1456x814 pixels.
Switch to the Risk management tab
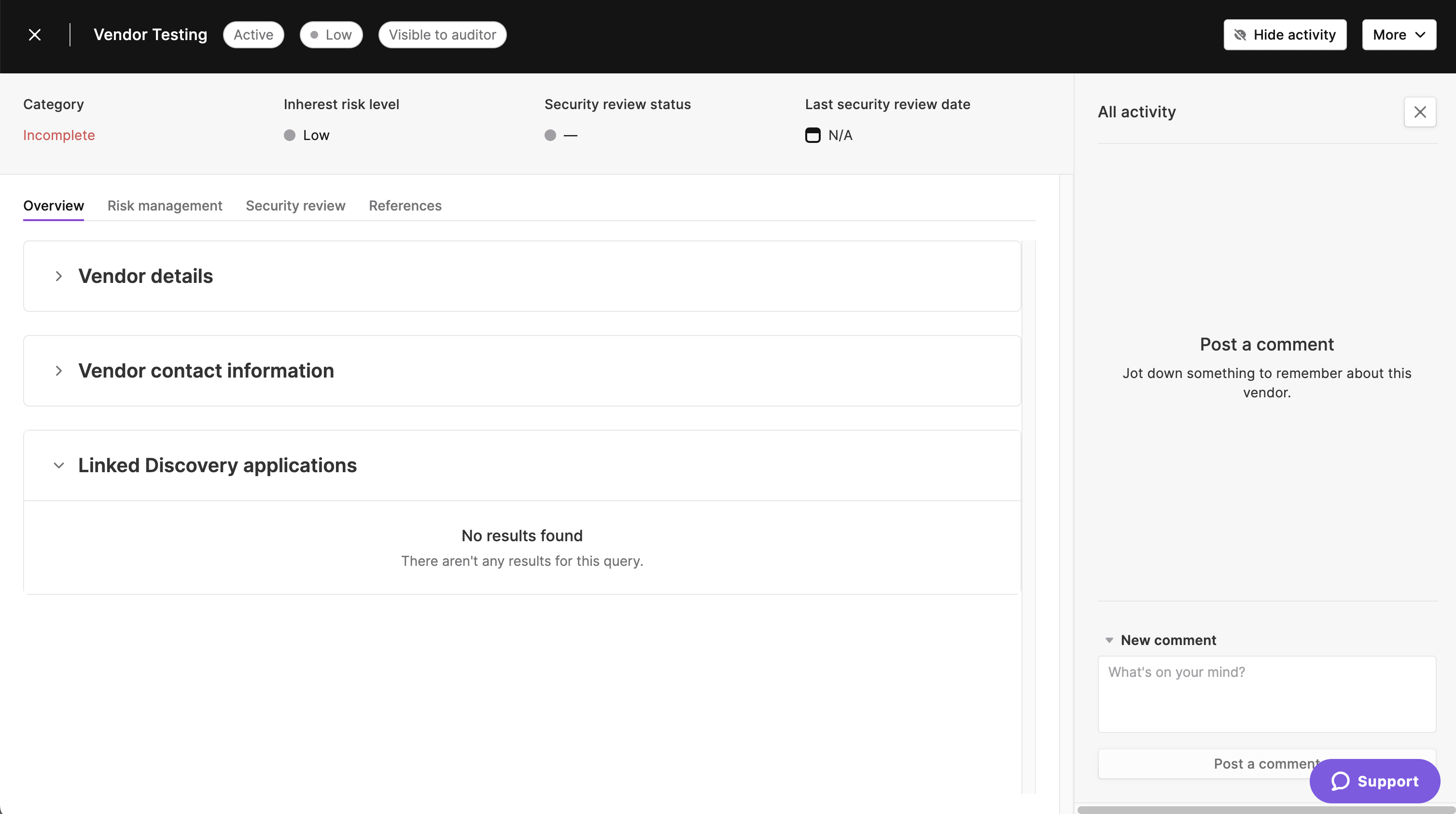pos(165,206)
